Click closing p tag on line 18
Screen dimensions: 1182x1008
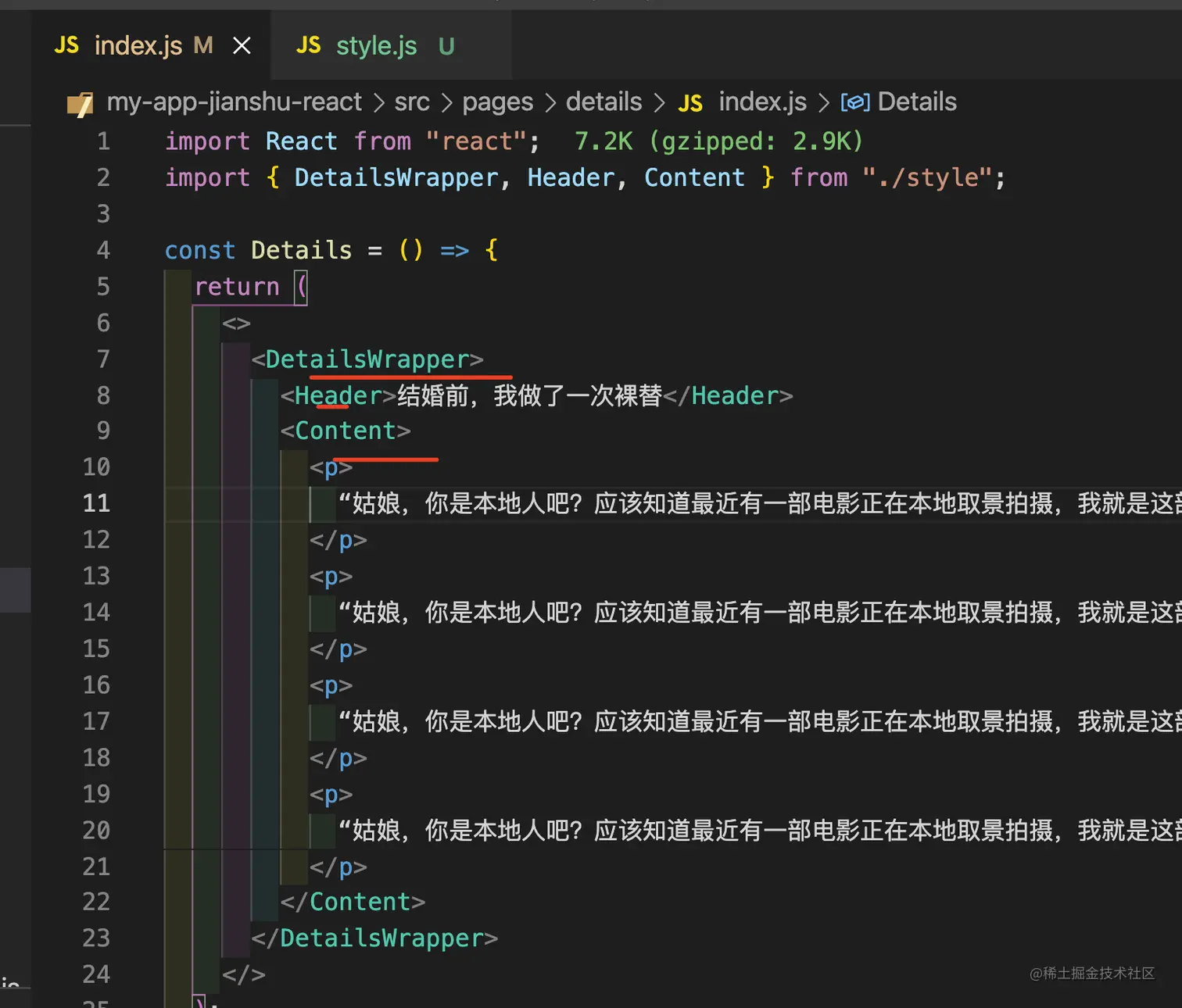(x=338, y=758)
